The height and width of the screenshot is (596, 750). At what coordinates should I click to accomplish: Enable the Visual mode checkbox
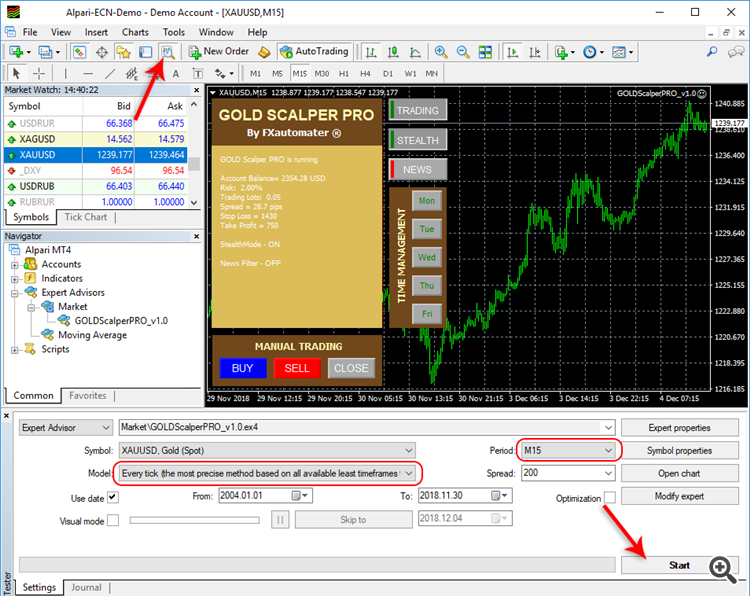(x=113, y=520)
